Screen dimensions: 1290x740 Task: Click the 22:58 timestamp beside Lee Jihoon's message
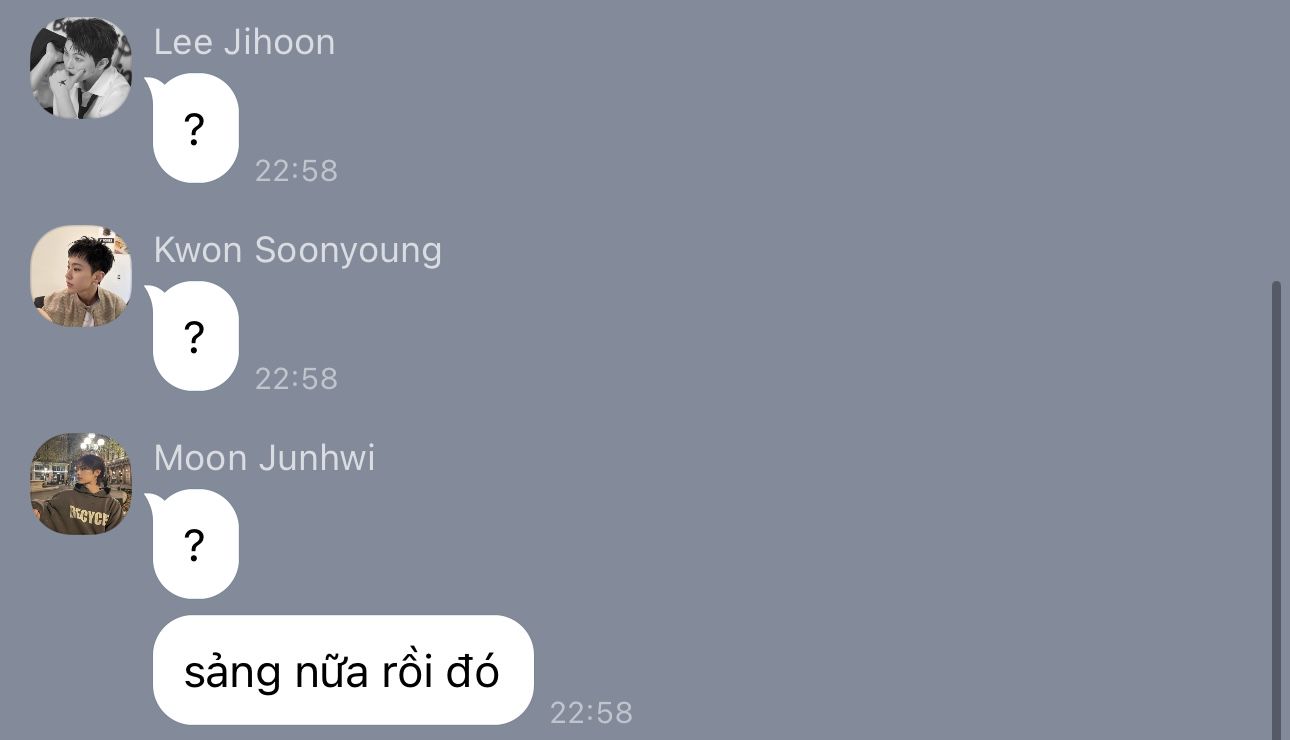[x=297, y=171]
